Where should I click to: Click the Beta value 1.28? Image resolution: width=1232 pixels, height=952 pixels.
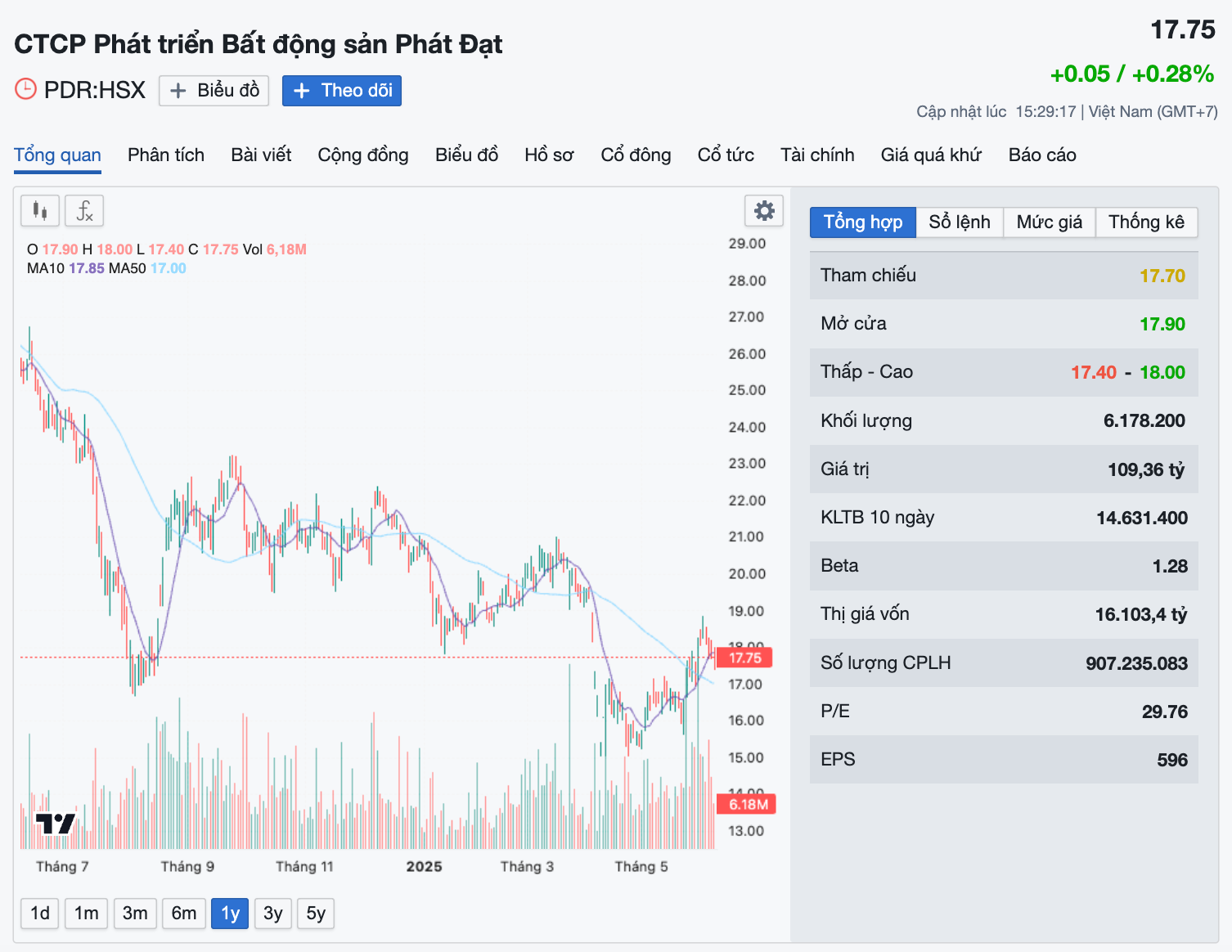point(1170,566)
